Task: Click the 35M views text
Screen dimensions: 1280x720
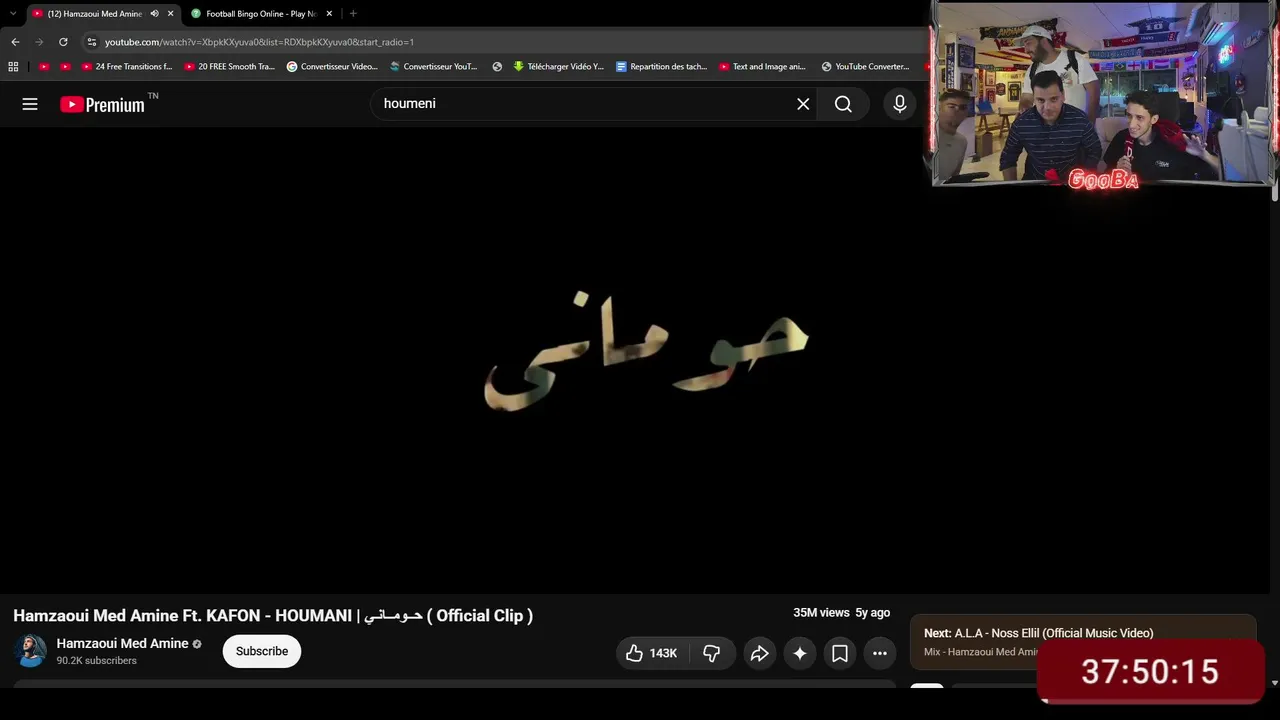Action: pos(821,613)
